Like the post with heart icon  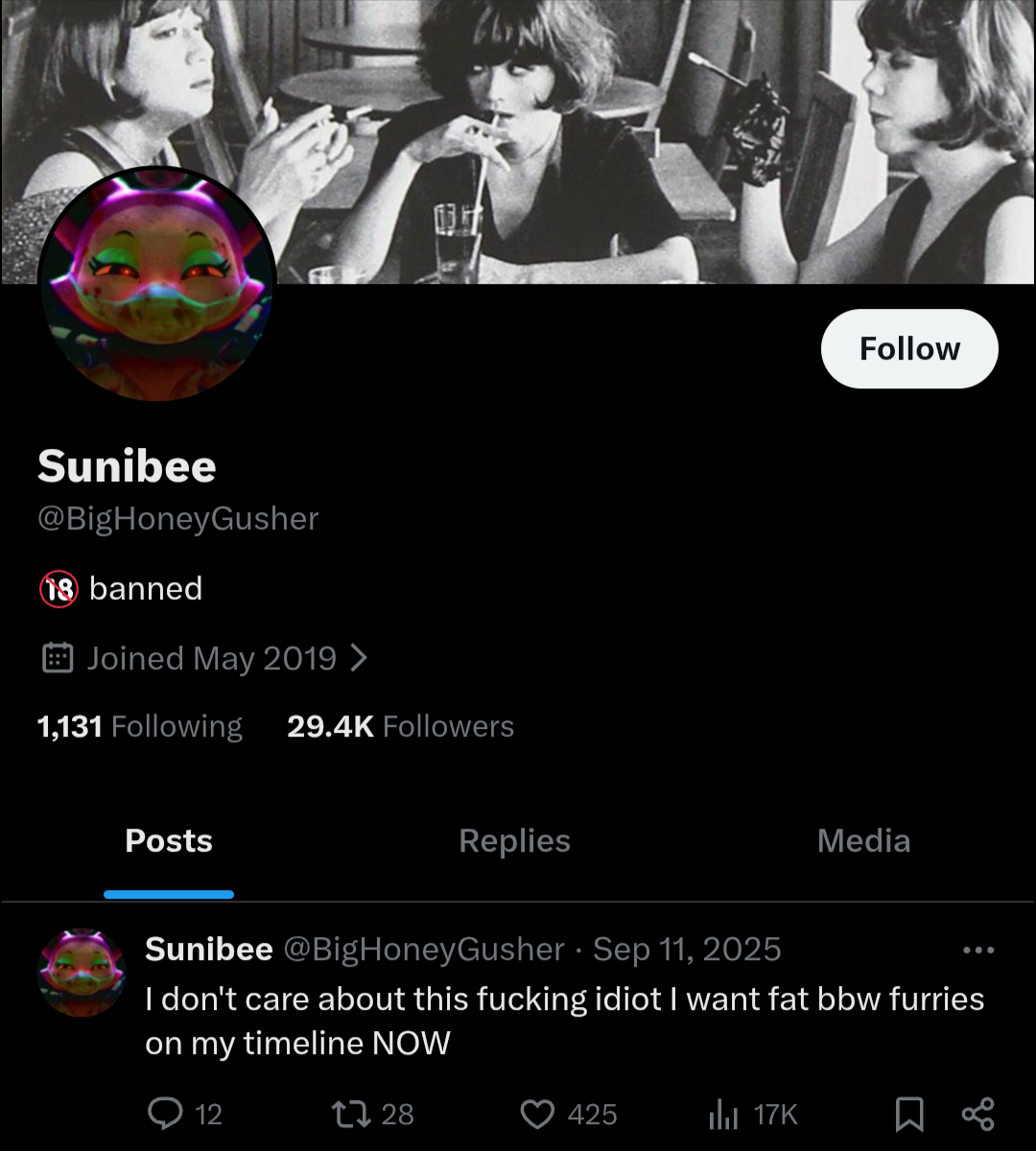pos(537,1114)
